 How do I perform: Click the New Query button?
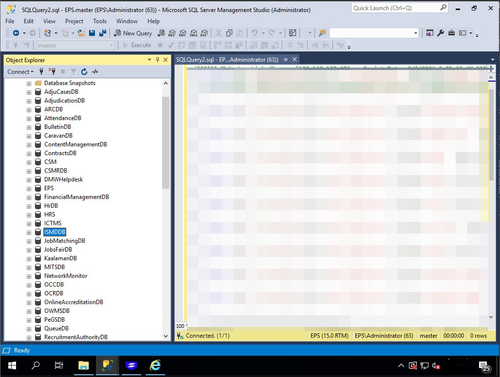coord(133,33)
